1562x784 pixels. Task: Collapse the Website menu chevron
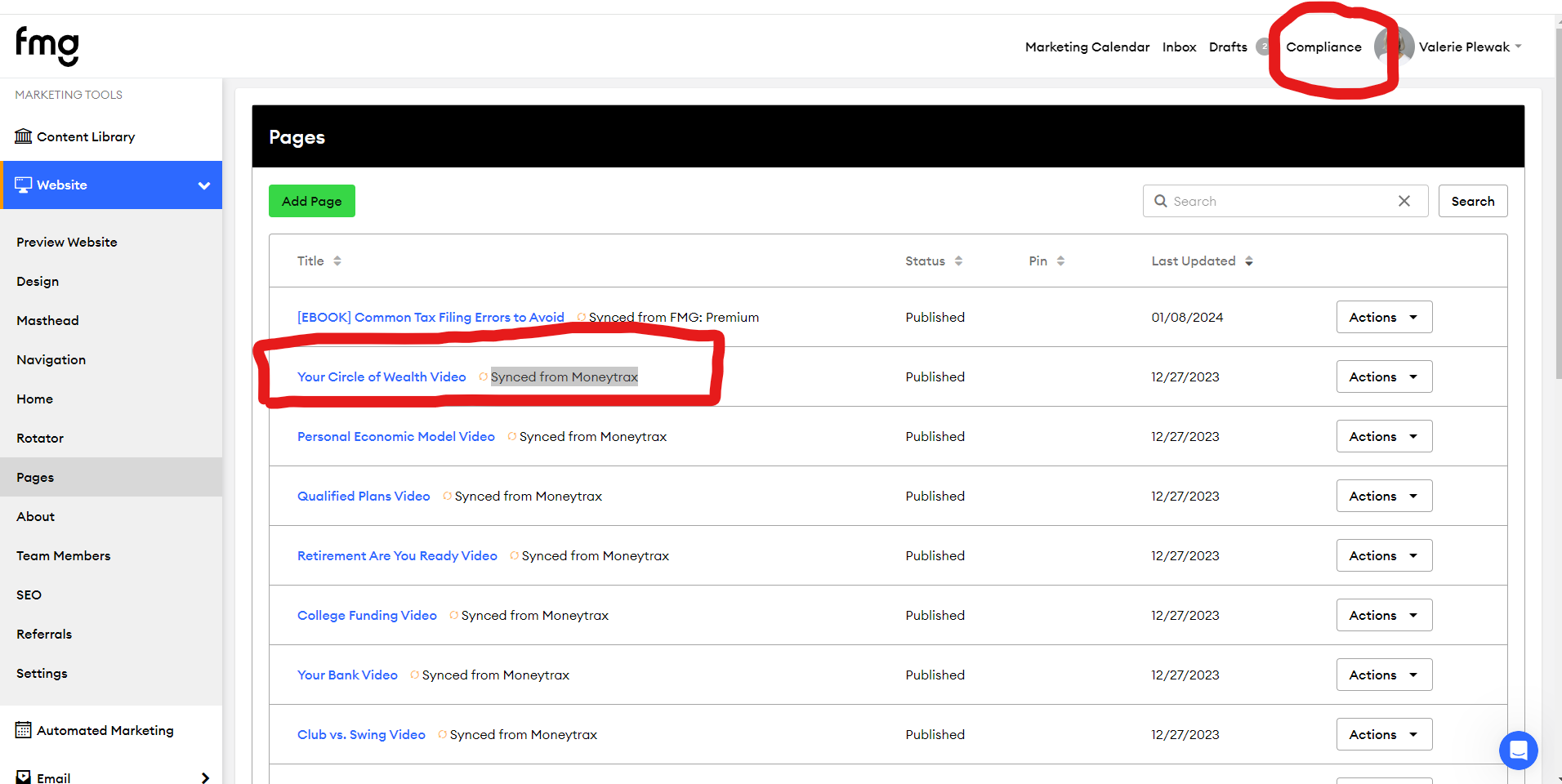pyautogui.click(x=204, y=185)
